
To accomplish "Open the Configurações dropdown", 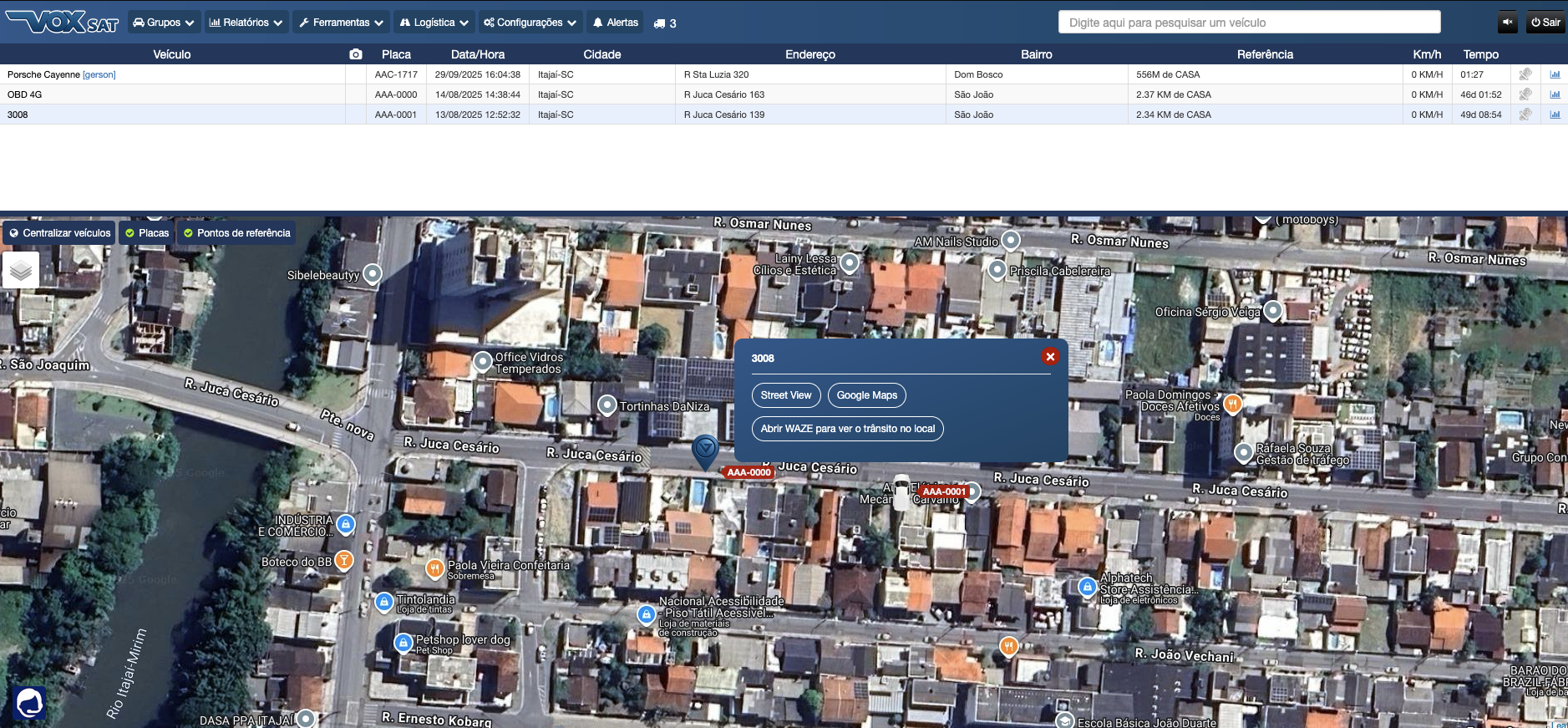I will click(530, 23).
